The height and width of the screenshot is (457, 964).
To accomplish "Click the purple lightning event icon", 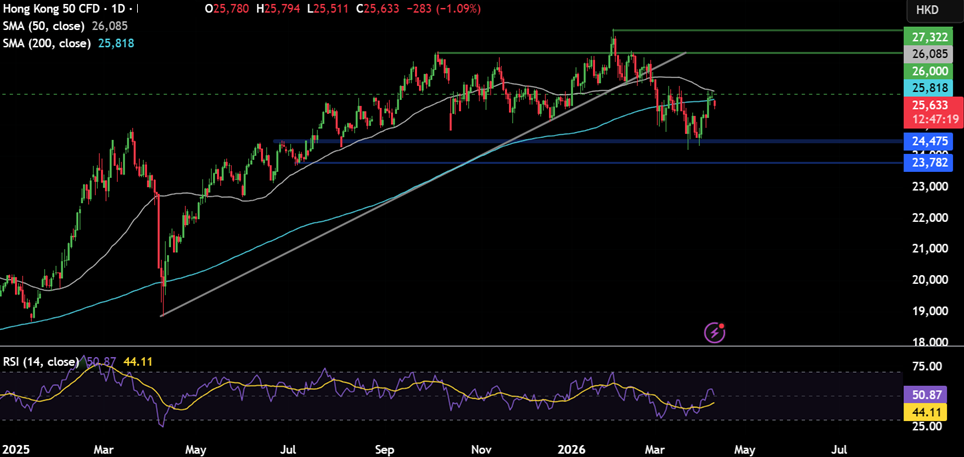I will coord(714,330).
